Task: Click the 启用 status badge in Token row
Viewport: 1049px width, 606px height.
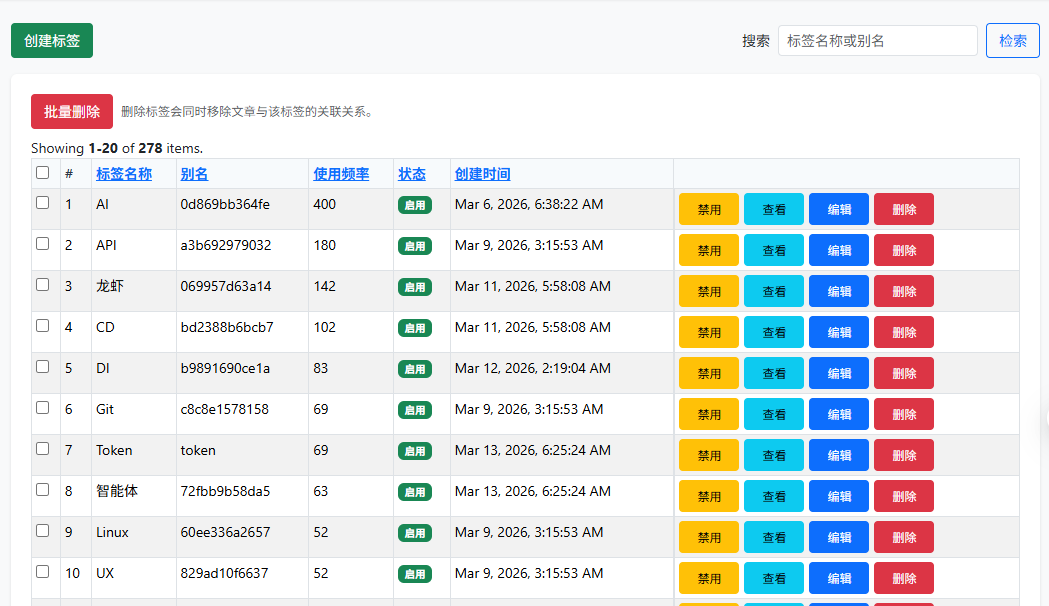Action: tap(415, 451)
